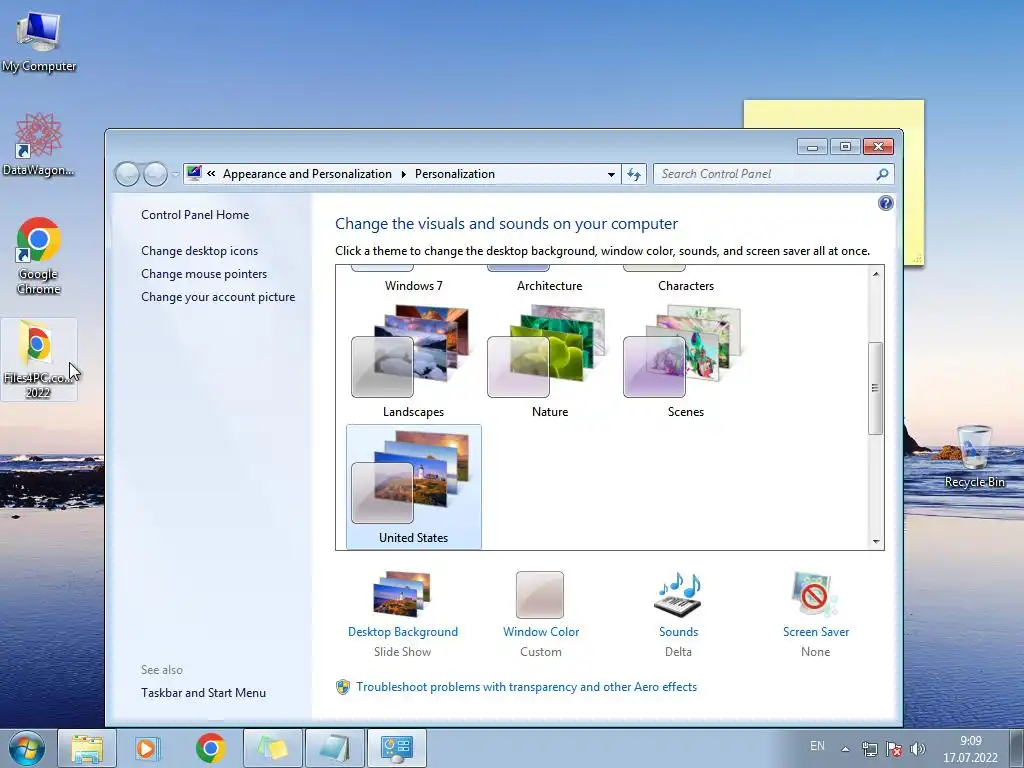Expand the breadcrumb arrow before Personalization
1024x768 pixels.
[x=403, y=174]
